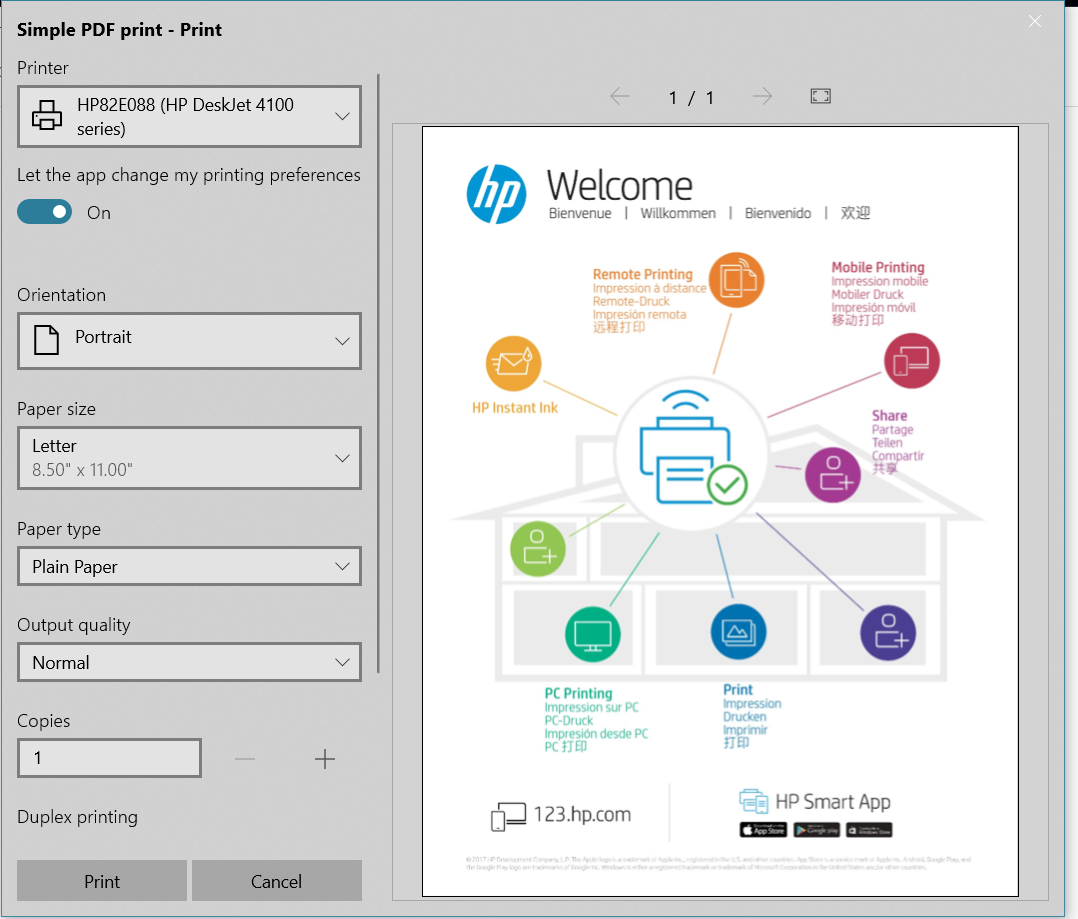Toggle off app printing preferences switch
Screen dimensions: 1078x919
45,212
